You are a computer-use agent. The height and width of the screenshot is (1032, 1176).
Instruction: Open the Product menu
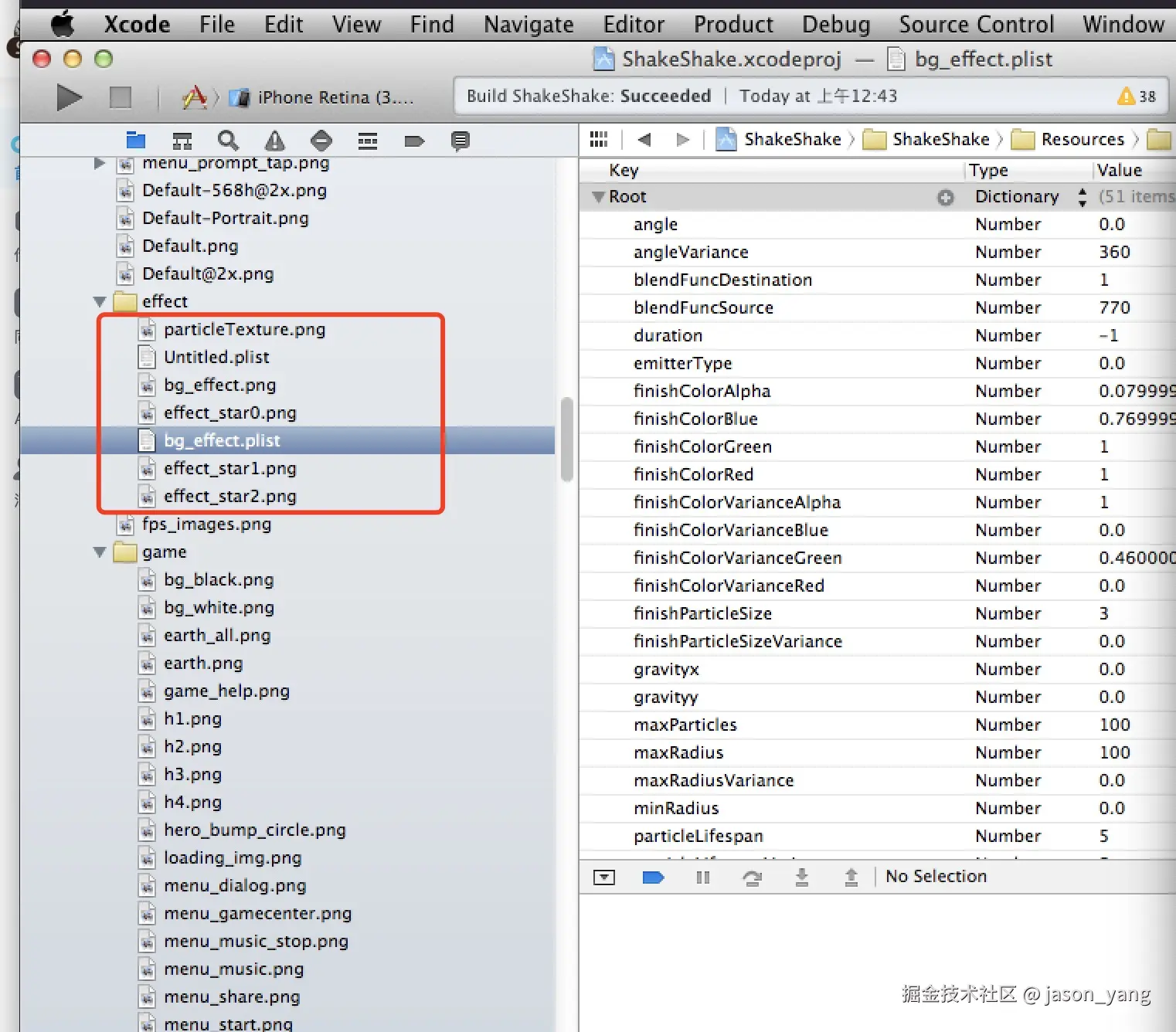click(733, 24)
